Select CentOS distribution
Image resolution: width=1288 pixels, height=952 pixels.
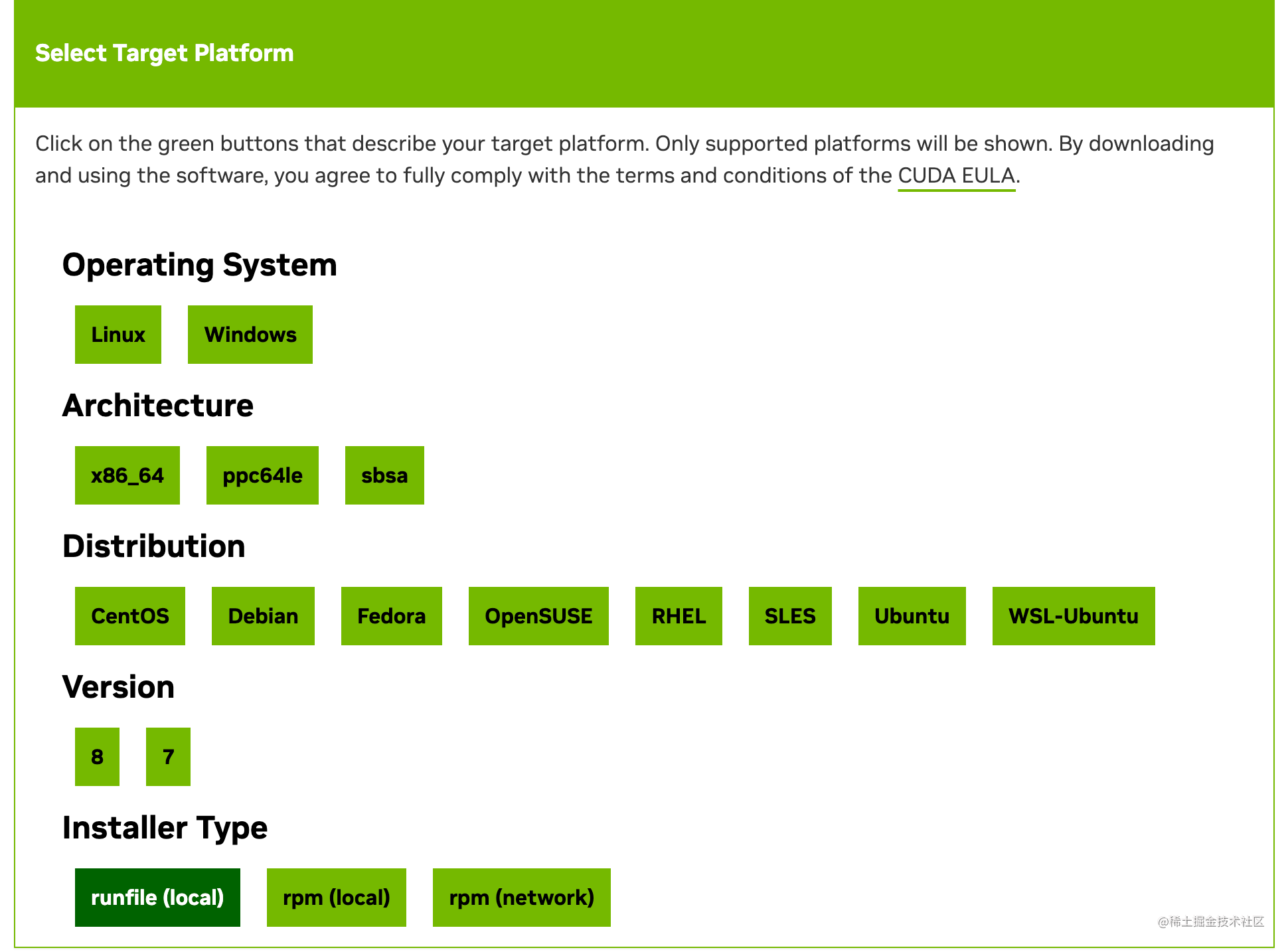129,616
